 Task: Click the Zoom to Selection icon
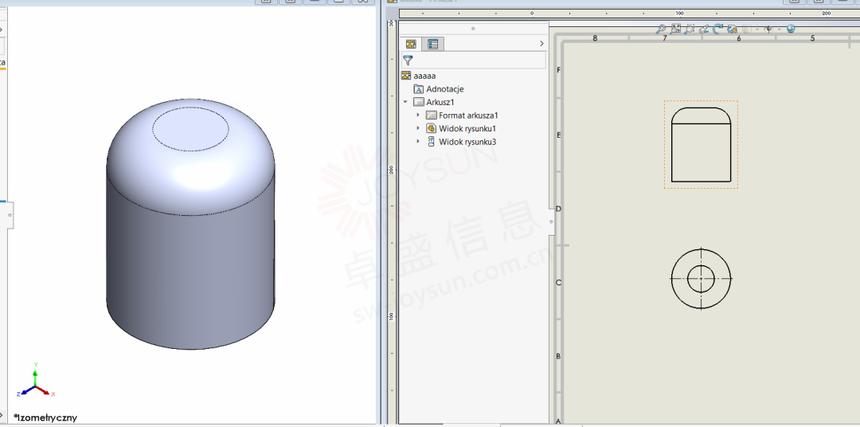click(690, 29)
